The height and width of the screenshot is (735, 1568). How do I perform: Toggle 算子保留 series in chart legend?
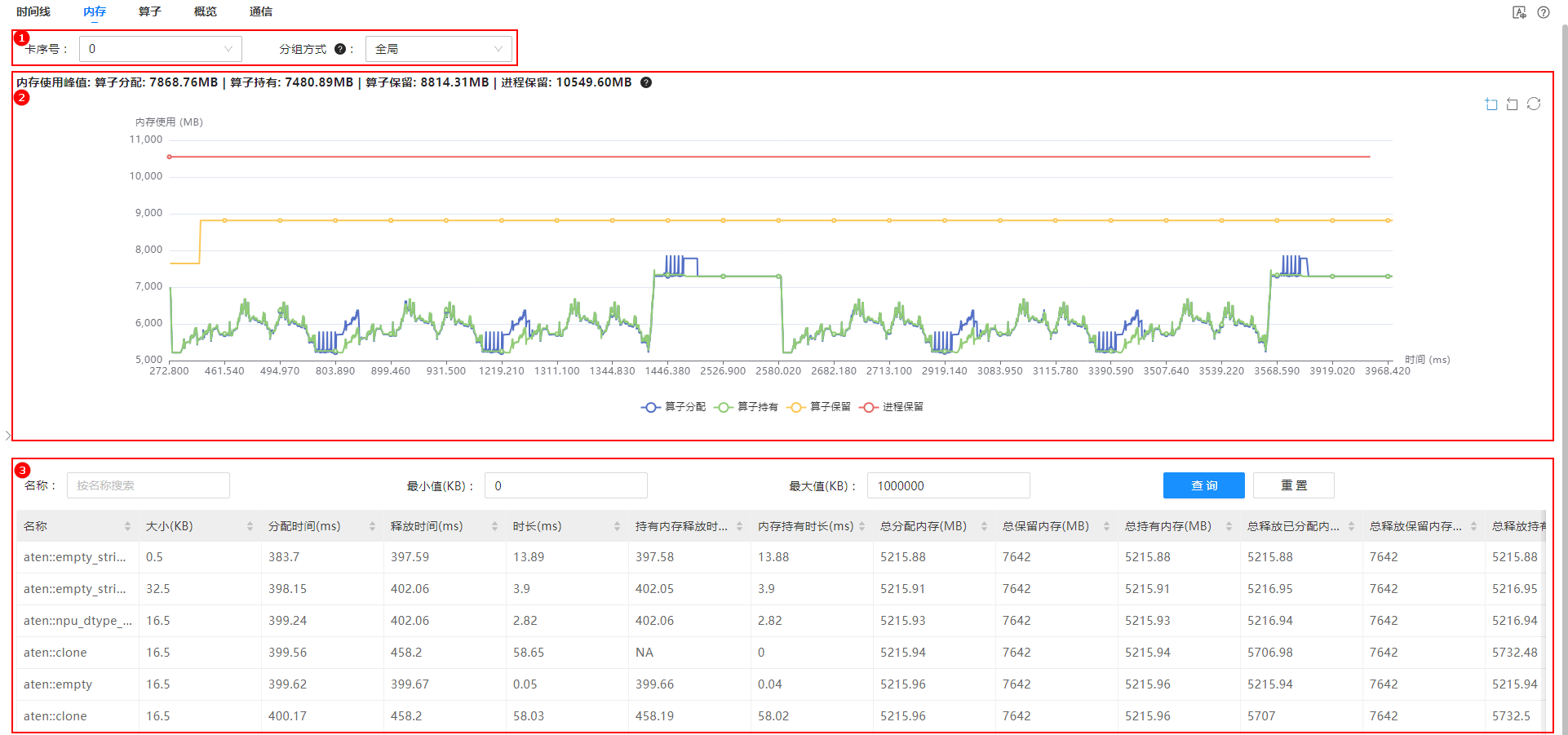click(x=818, y=407)
